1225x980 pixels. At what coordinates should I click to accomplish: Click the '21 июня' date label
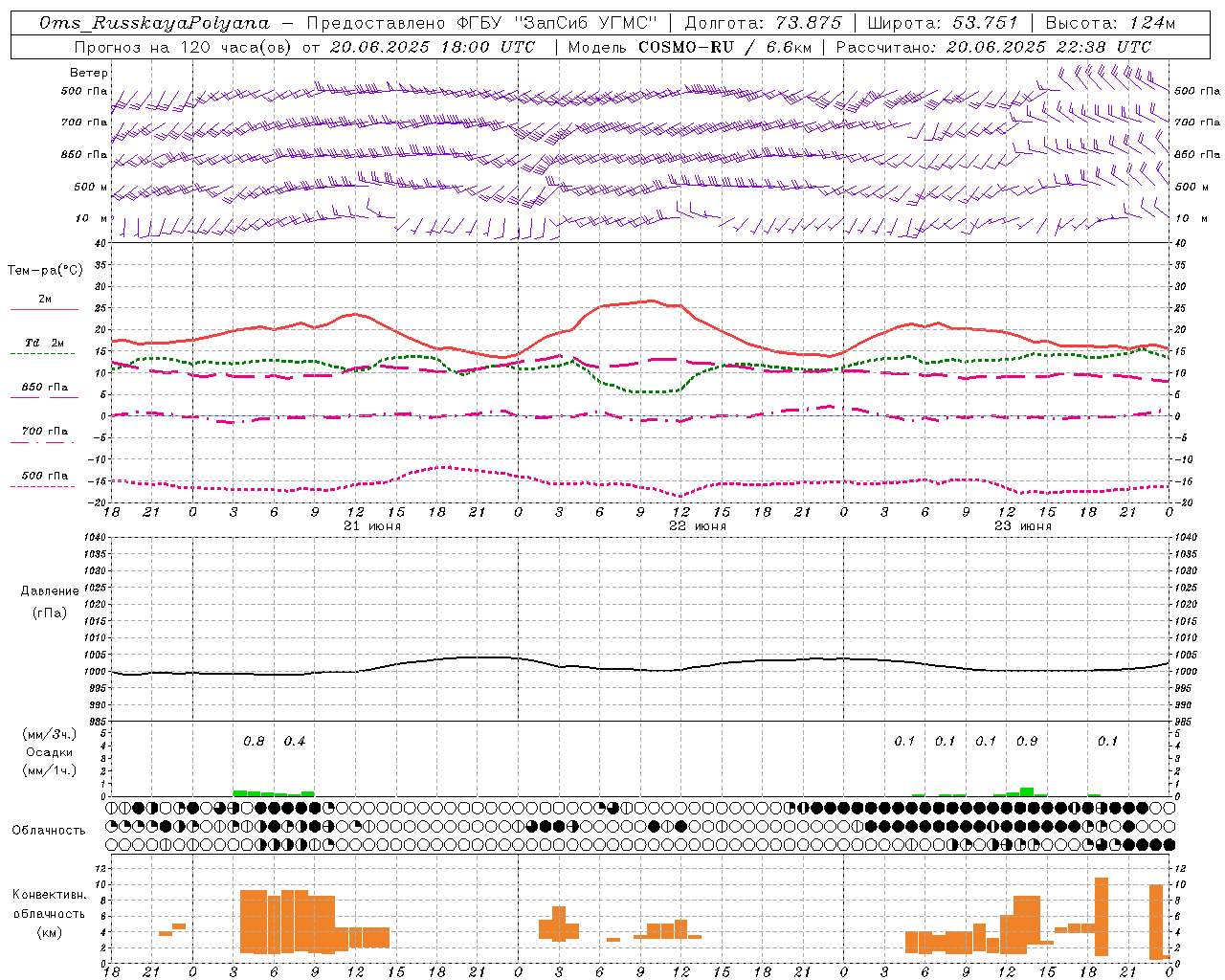click(x=372, y=526)
